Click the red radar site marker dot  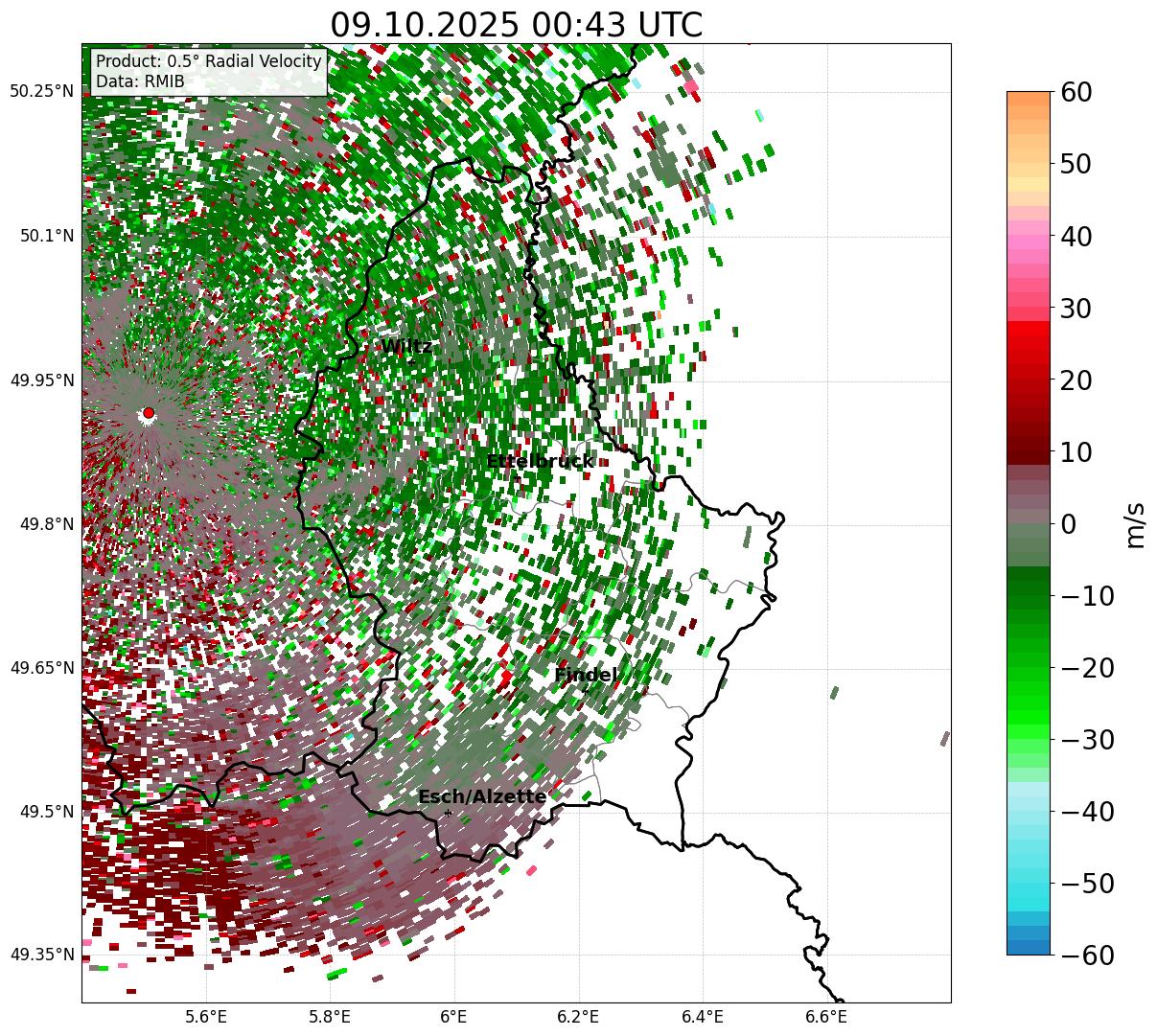149,413
